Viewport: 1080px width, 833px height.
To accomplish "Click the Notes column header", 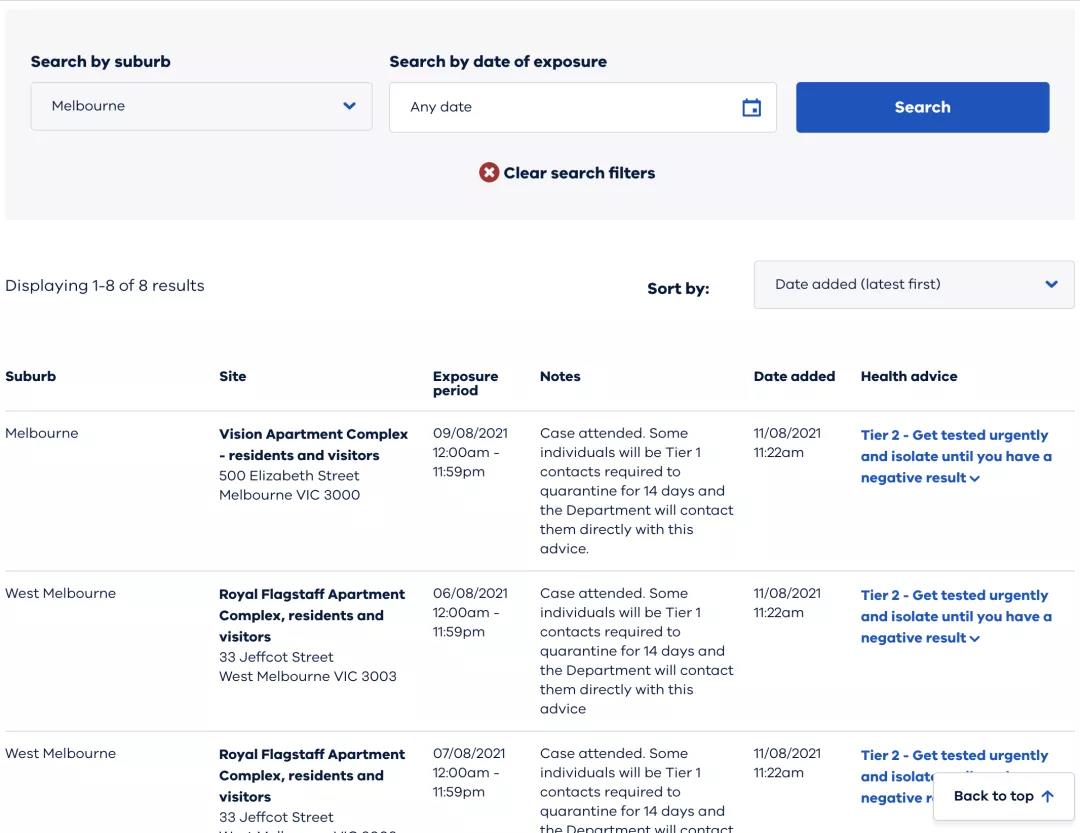I will 560,376.
